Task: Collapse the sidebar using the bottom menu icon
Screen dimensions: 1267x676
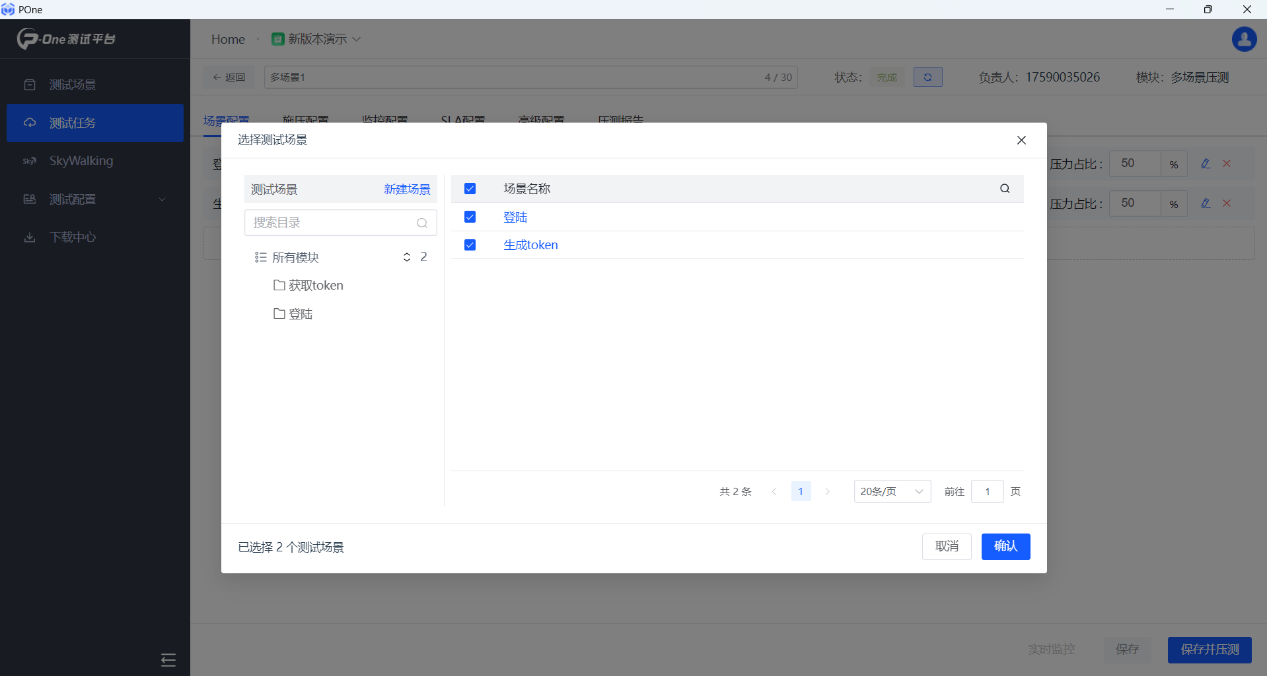Action: tap(168, 659)
